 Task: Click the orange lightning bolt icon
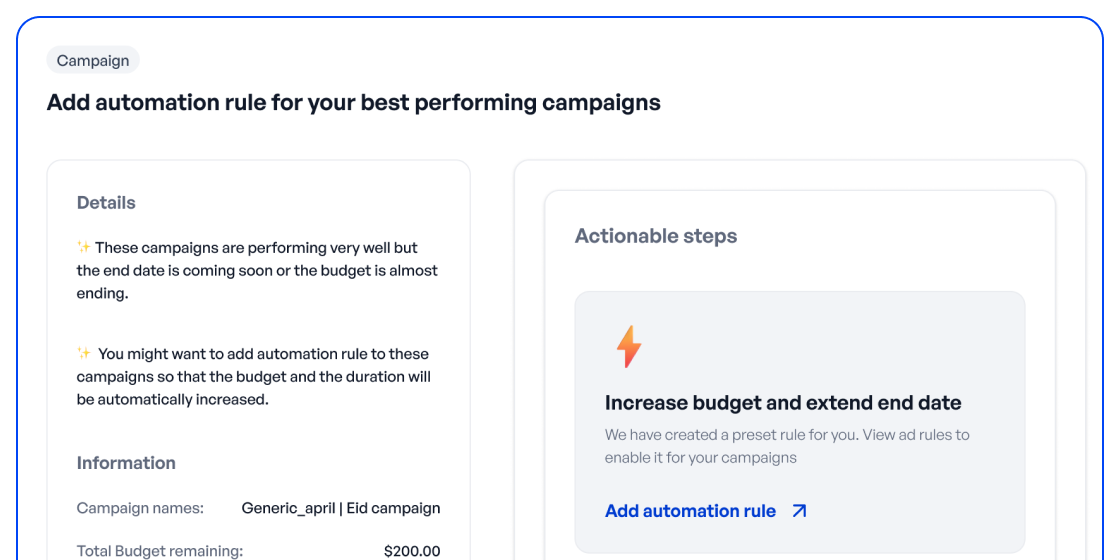(628, 346)
